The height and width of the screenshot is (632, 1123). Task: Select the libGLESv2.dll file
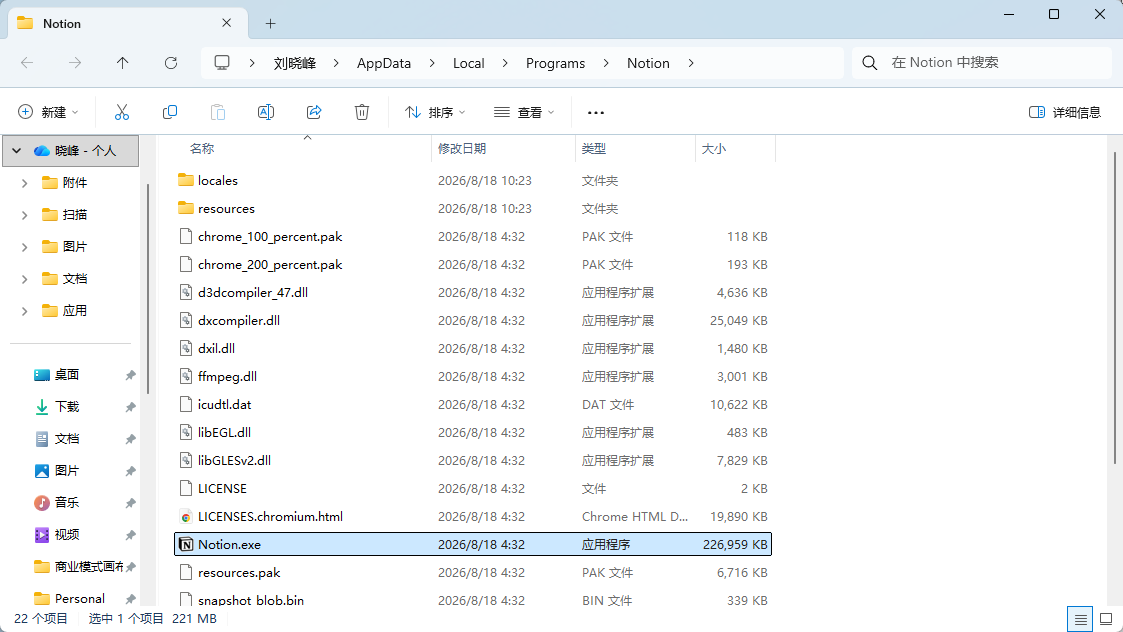473,460
